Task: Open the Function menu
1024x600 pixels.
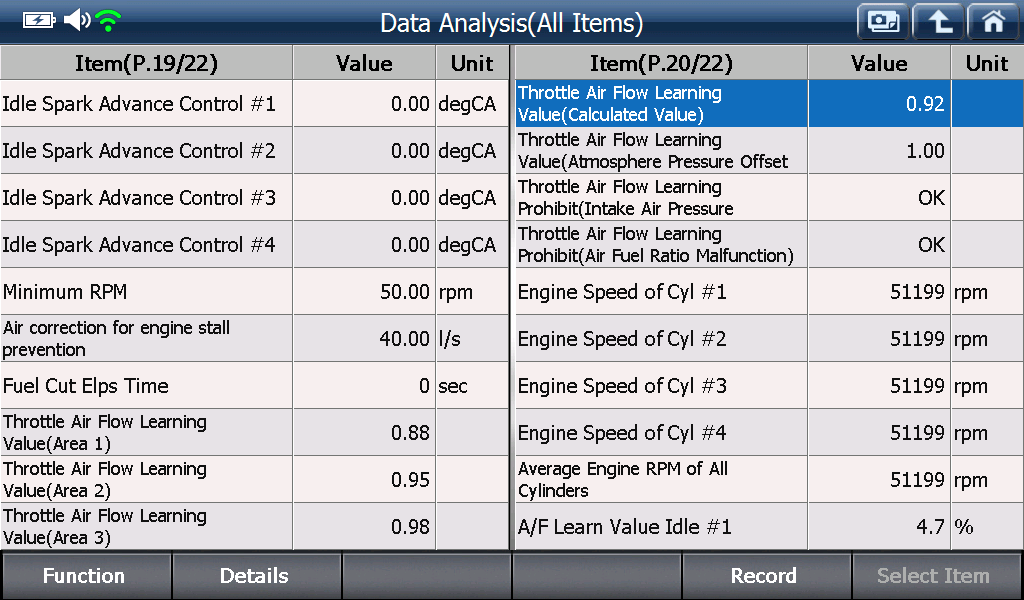Action: 86,576
